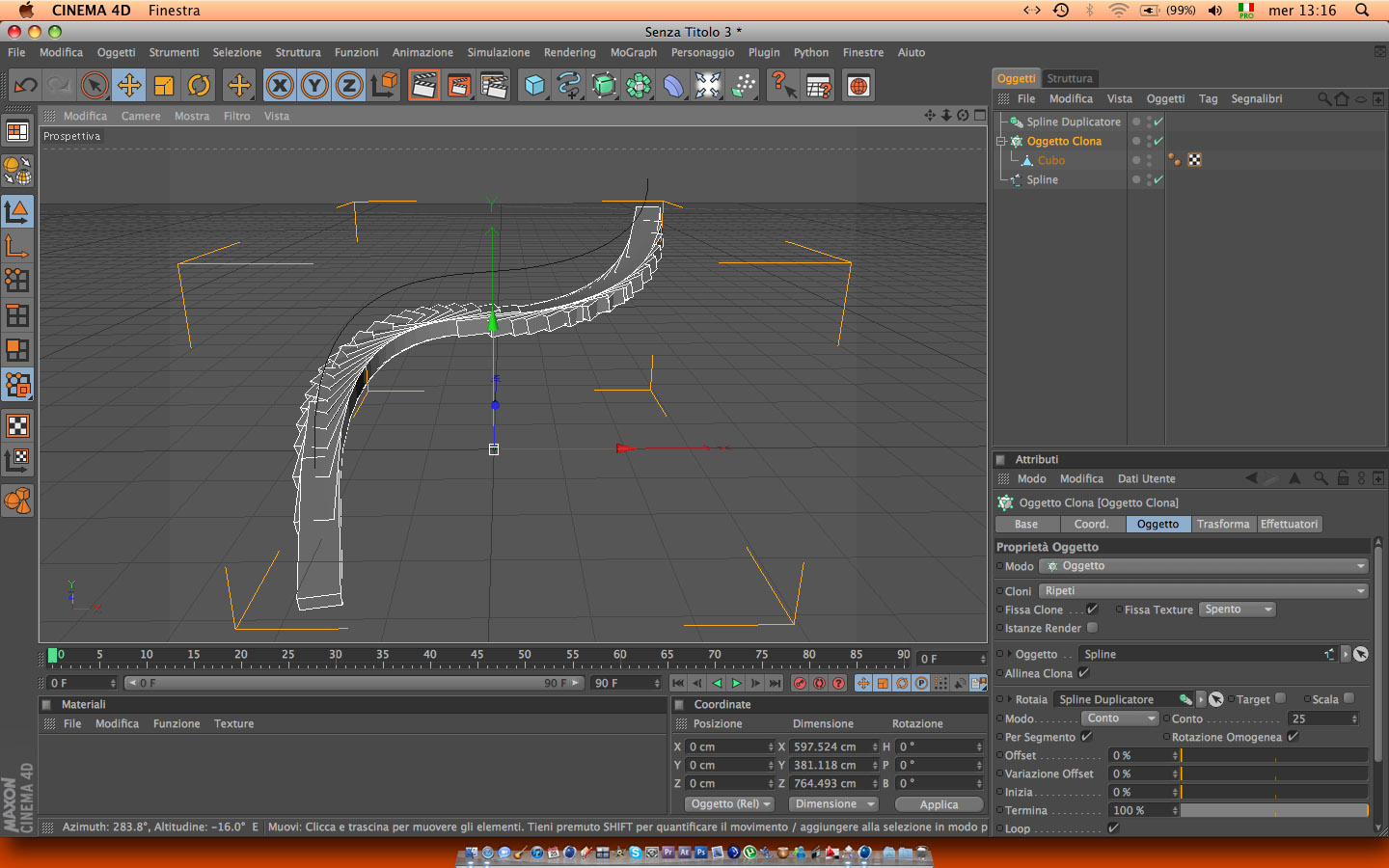Toggle the X axis lock
This screenshot has width=1389, height=868.
click(x=280, y=86)
